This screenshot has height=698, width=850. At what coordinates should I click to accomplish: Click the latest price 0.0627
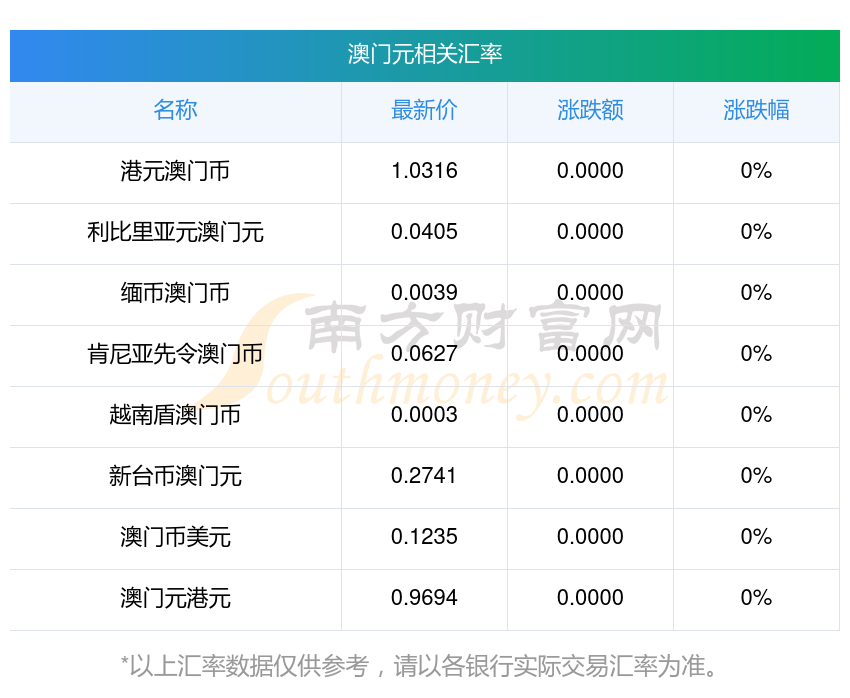424,354
